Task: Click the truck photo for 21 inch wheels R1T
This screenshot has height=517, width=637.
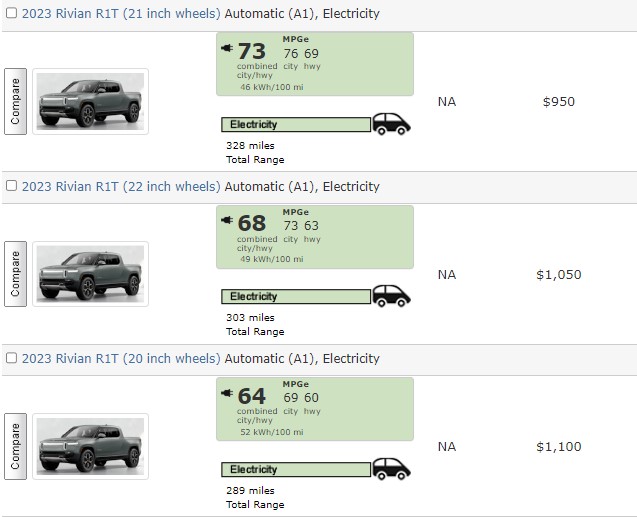Action: tap(90, 101)
